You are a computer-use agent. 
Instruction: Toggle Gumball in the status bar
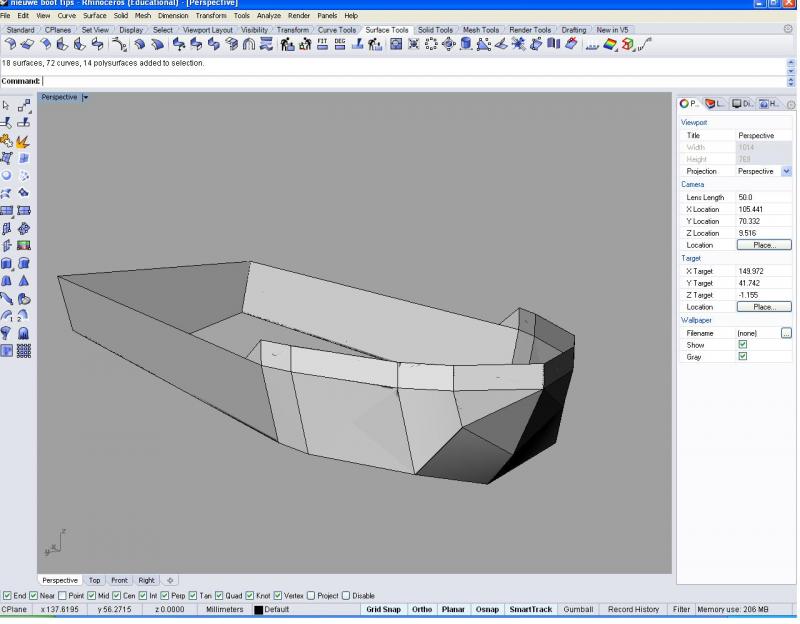pos(578,609)
